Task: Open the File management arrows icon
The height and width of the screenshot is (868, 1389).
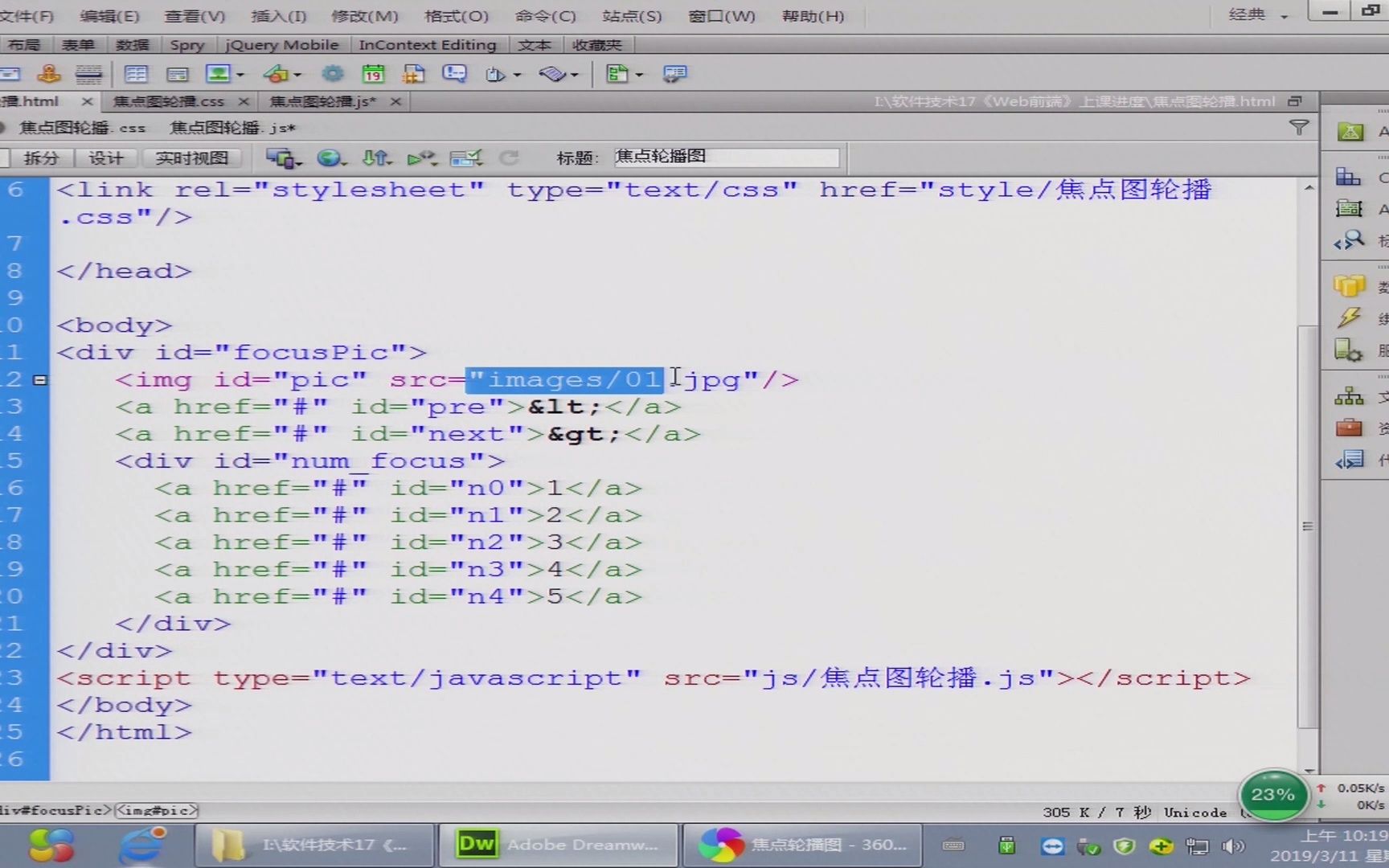Action: (x=375, y=158)
